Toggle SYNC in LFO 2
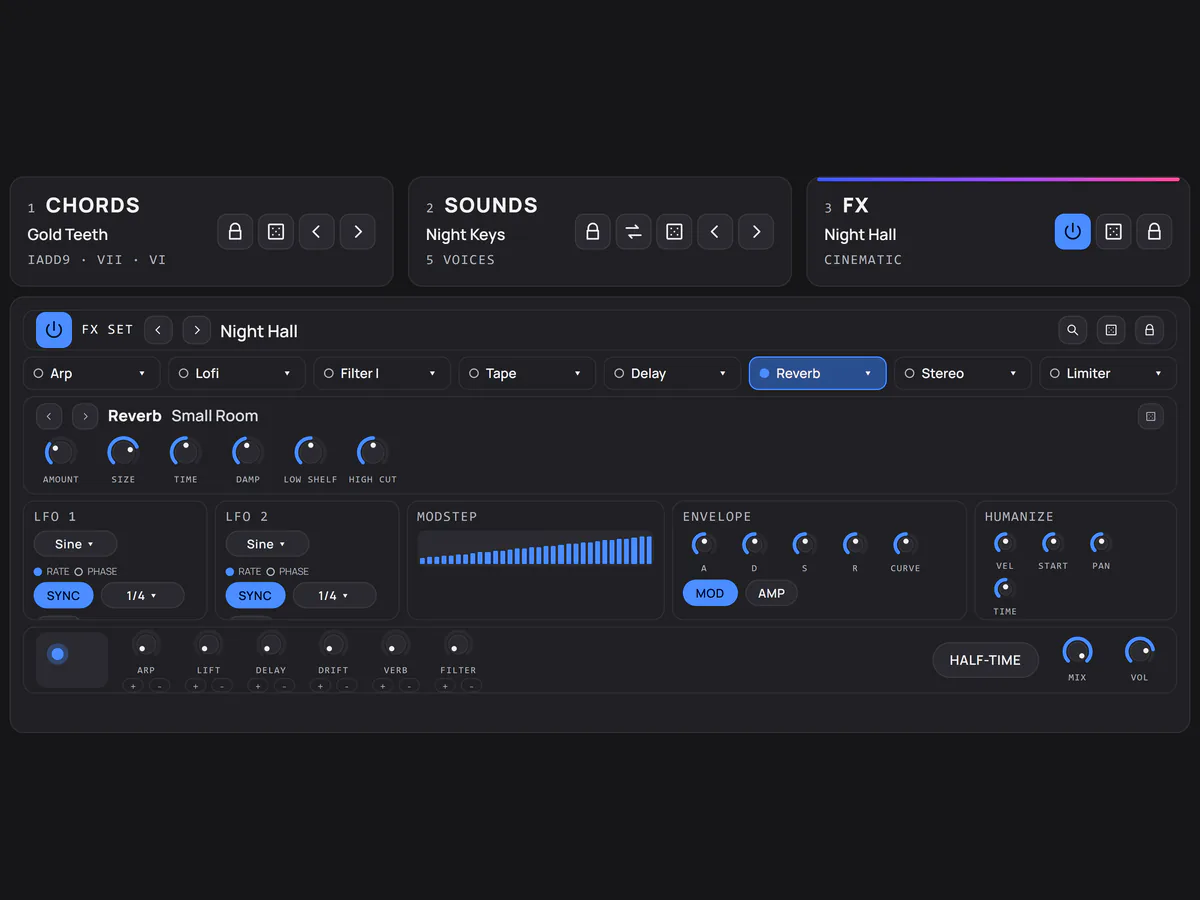1200x900 pixels. pyautogui.click(x=255, y=595)
